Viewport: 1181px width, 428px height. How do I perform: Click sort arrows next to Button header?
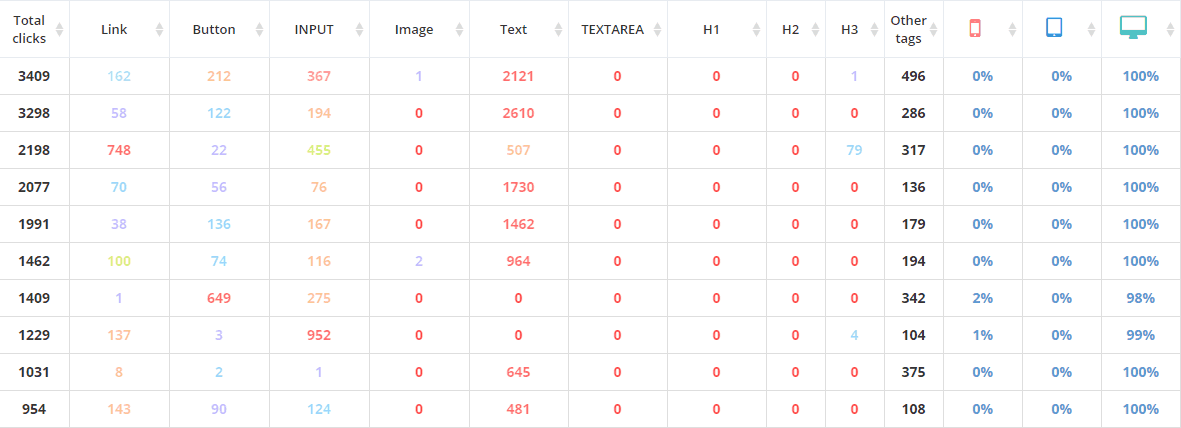pyautogui.click(x=260, y=30)
